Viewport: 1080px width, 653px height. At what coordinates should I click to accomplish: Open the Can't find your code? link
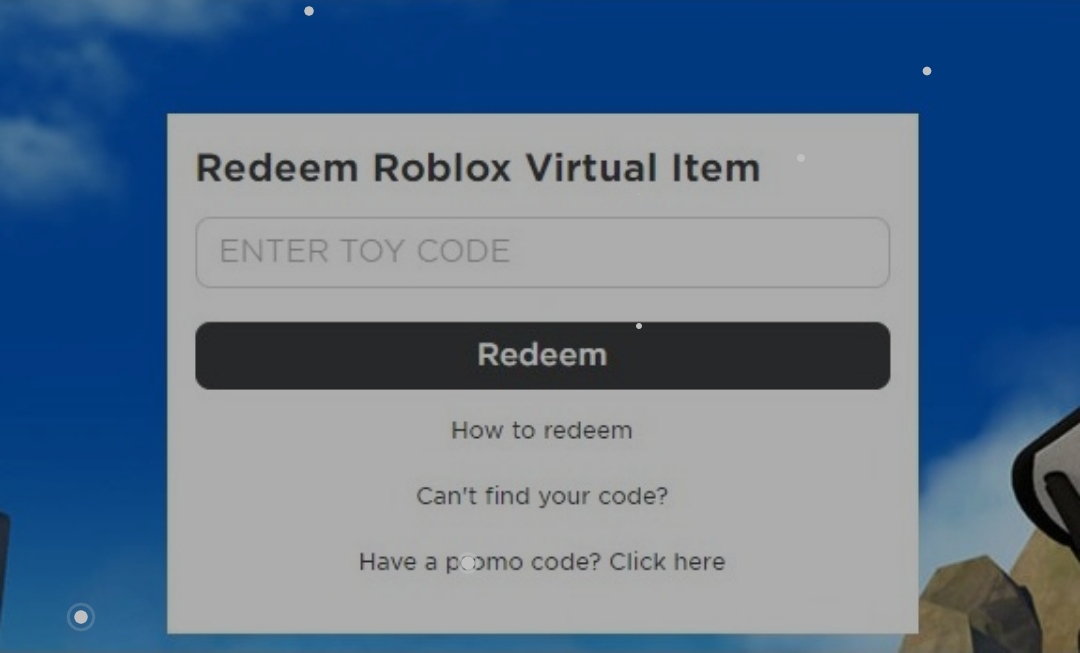coord(542,496)
